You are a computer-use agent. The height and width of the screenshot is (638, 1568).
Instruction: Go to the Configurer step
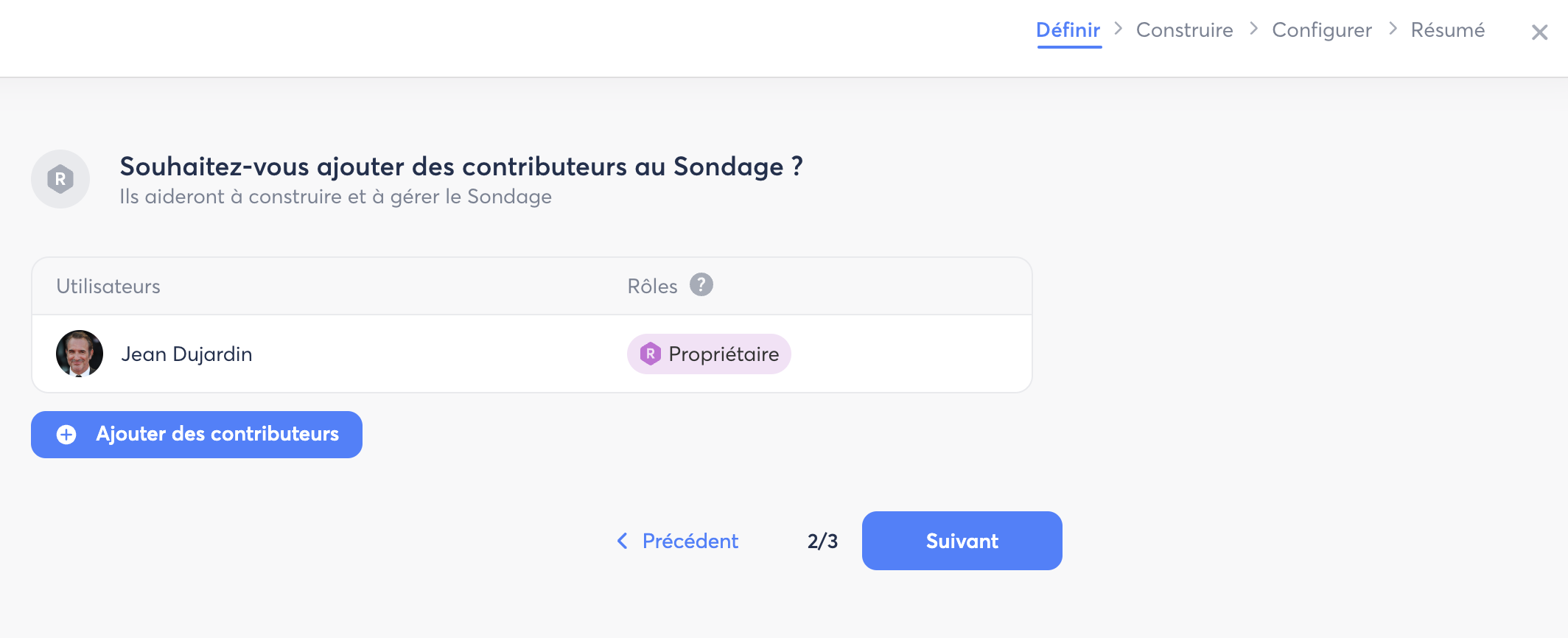pyautogui.click(x=1322, y=30)
